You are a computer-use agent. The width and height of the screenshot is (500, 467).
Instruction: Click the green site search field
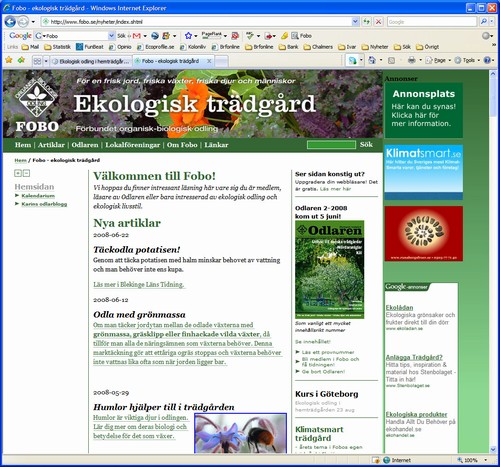point(331,145)
